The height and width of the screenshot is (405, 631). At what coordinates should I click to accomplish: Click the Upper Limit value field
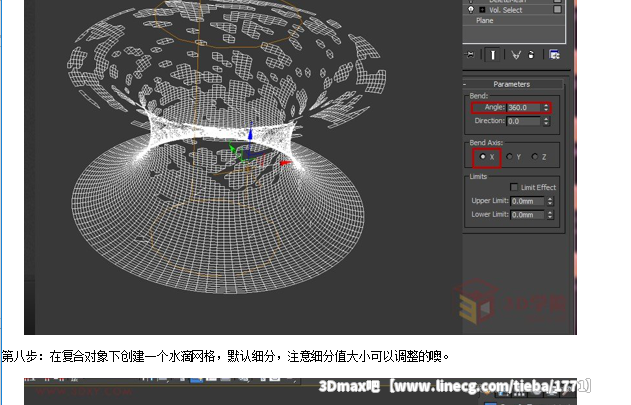526,201
